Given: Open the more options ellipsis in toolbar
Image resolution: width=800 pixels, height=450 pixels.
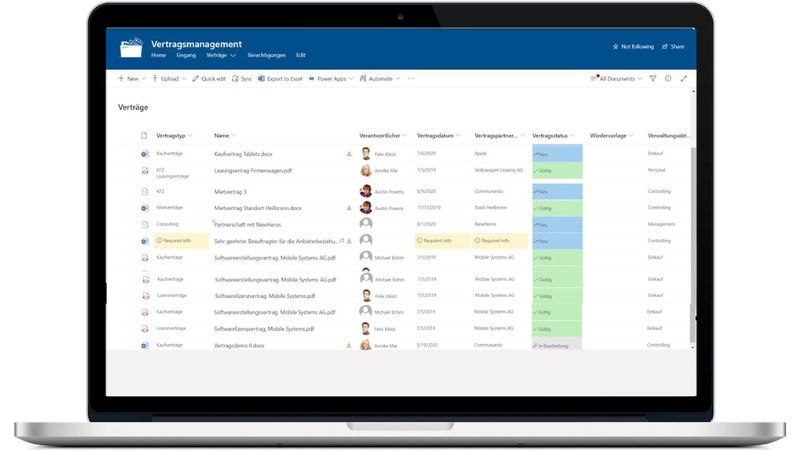Looking at the screenshot, I should [x=411, y=79].
